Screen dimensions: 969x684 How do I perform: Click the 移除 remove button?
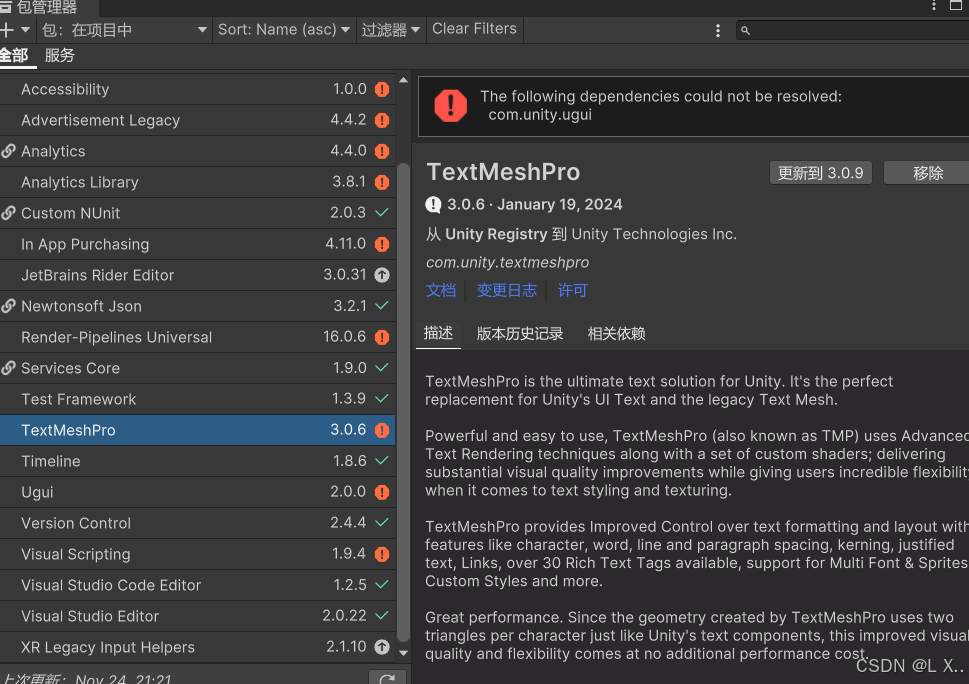coord(927,173)
